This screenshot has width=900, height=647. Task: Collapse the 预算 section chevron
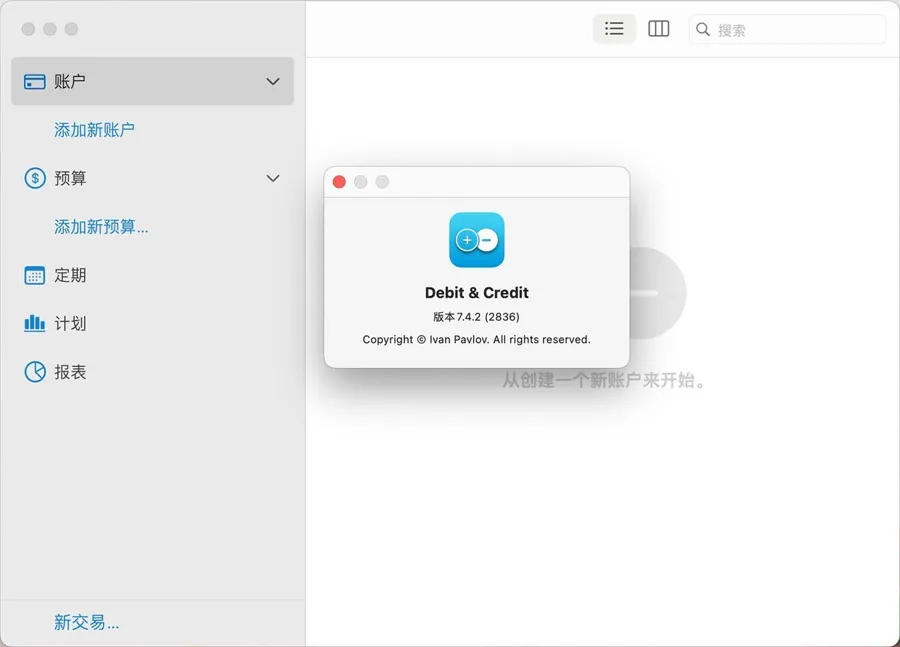273,179
